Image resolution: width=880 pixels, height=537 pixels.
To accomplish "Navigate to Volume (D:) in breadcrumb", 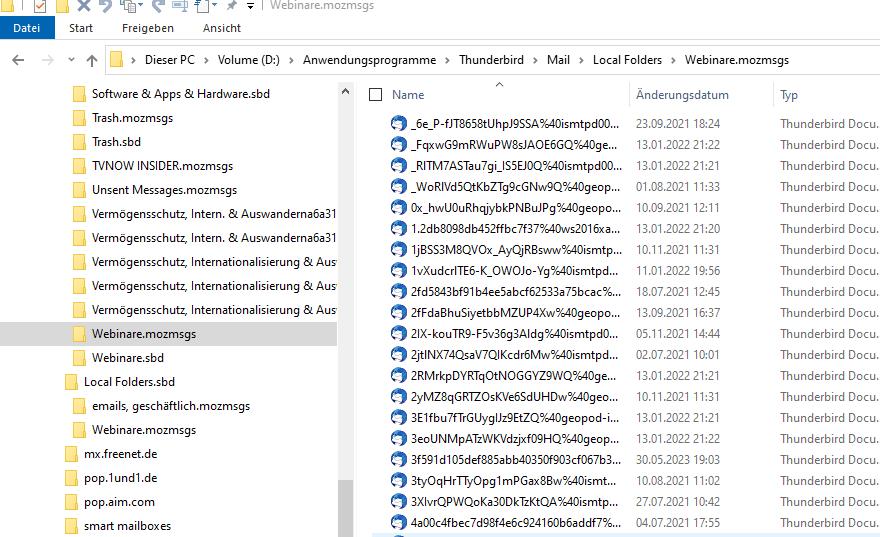I will 249,60.
